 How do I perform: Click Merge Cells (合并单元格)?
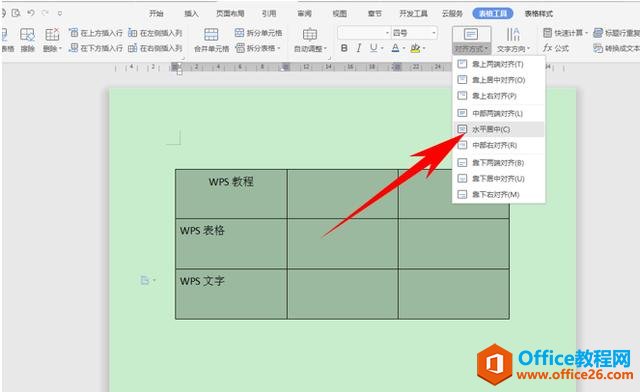tap(211, 40)
